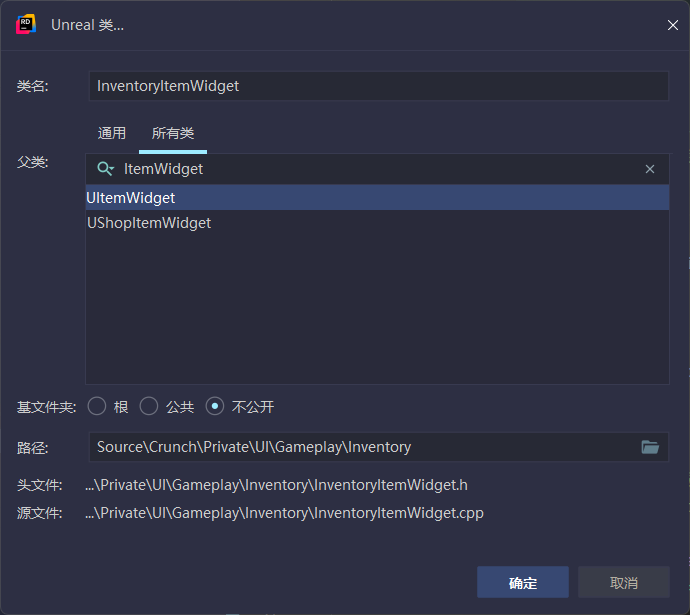Screen dimensions: 690x615
Task: Click the InventoryItemWidget.h header file path
Action: tap(276, 485)
